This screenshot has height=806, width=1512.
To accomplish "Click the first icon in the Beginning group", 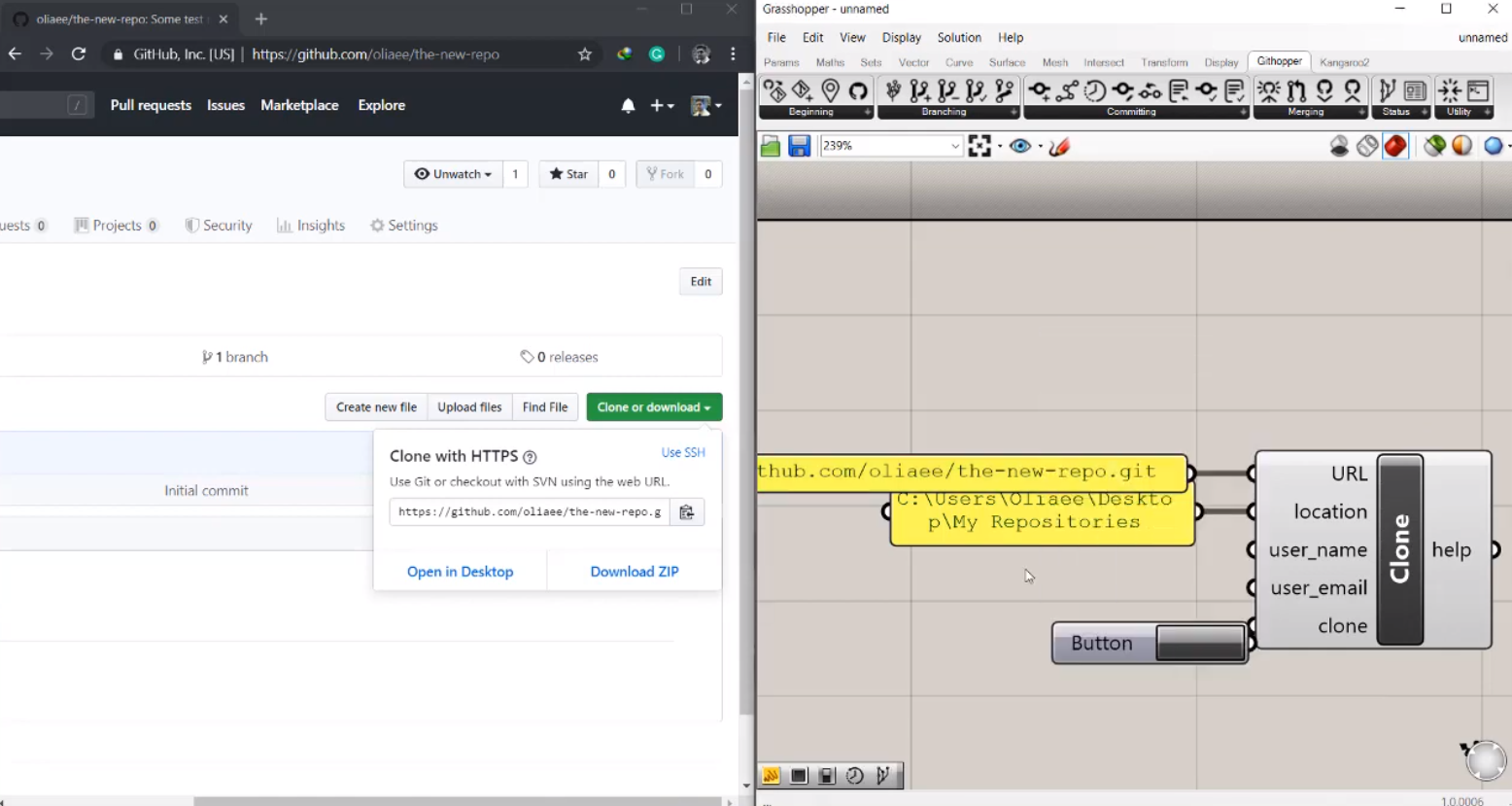I will click(774, 91).
